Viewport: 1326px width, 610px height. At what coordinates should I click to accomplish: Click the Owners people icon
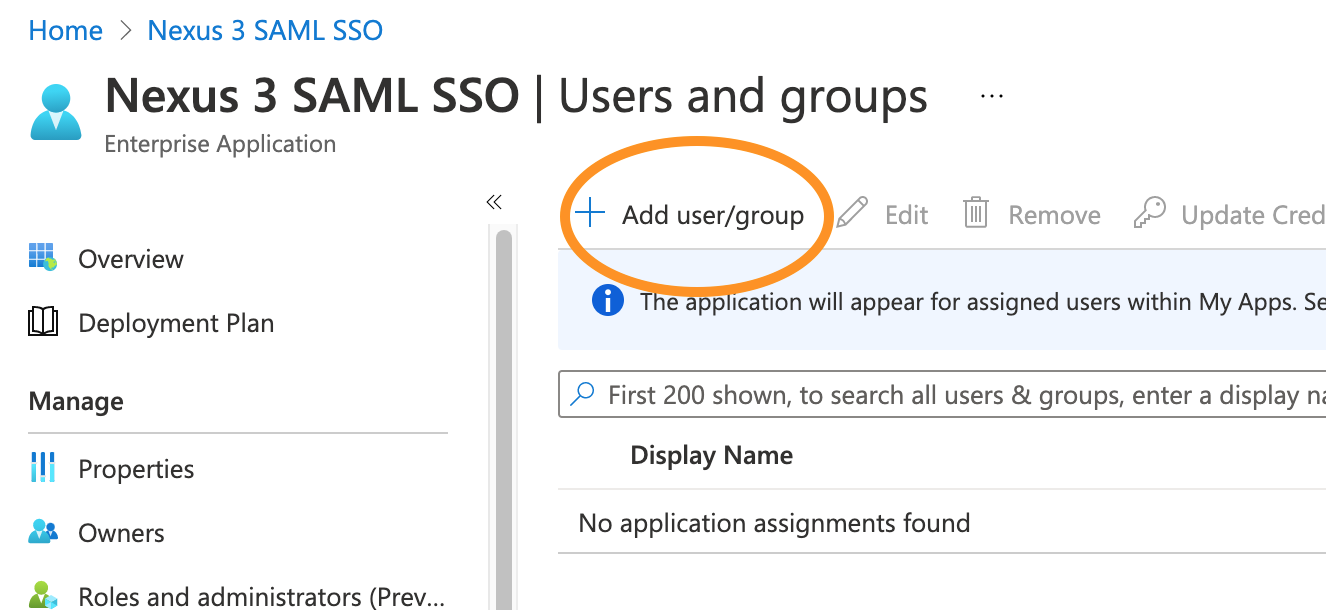click(43, 532)
